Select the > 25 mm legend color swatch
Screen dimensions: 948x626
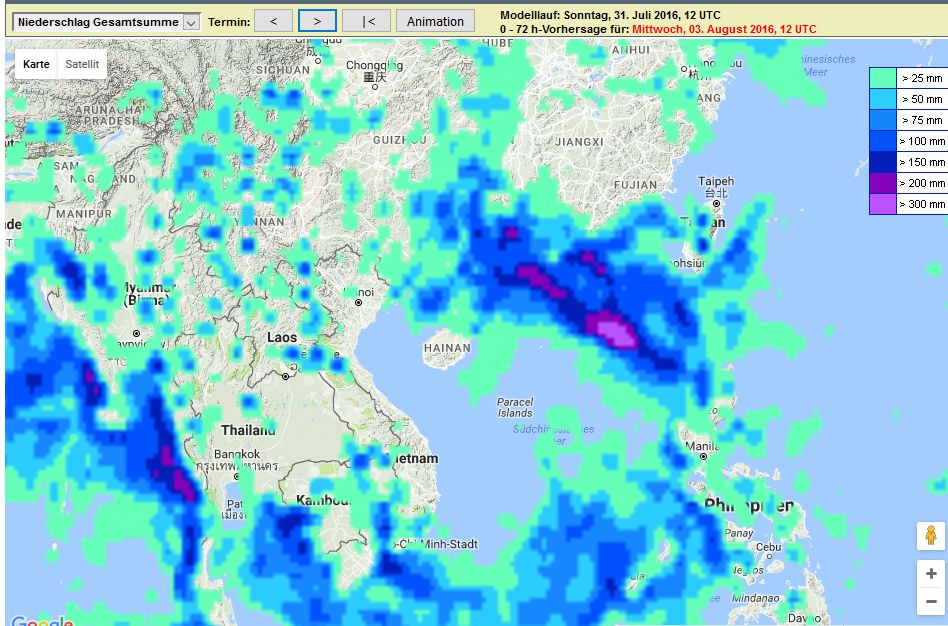point(882,78)
